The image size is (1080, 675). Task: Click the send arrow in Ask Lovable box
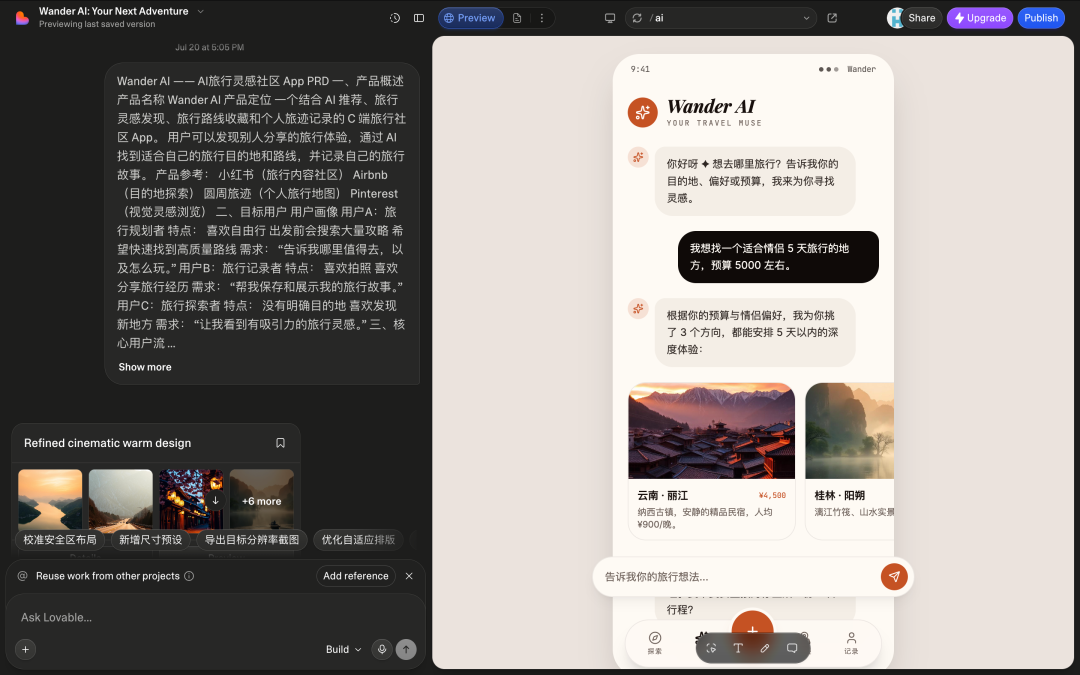pyautogui.click(x=406, y=649)
